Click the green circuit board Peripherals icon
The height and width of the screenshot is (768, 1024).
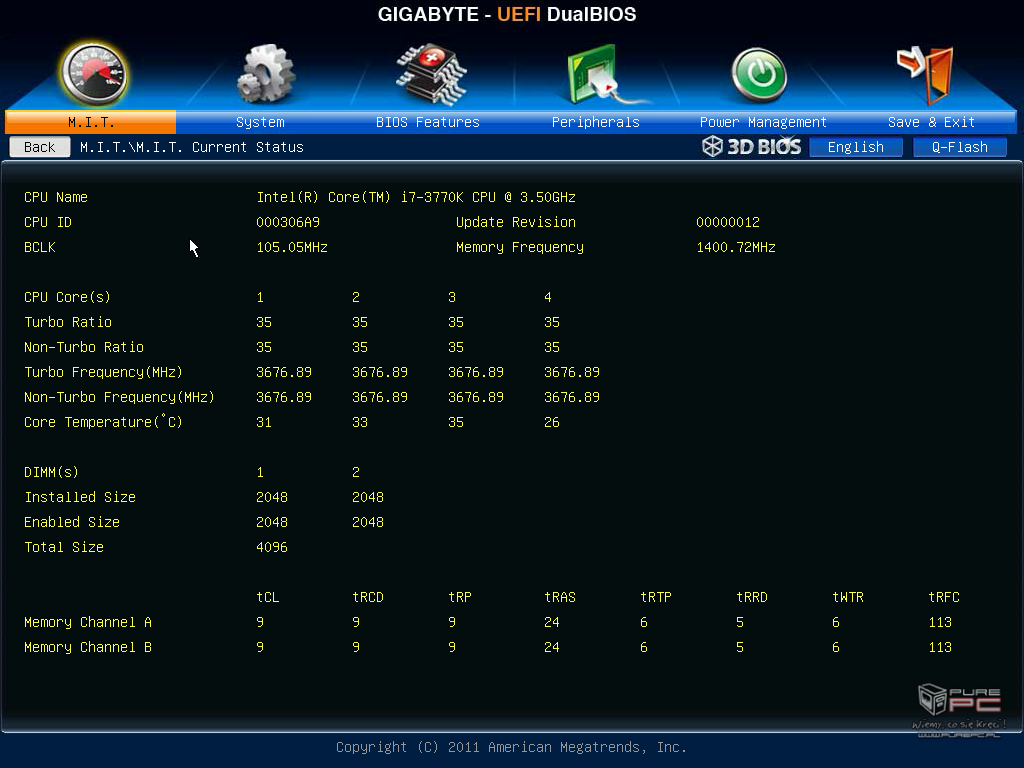(596, 75)
